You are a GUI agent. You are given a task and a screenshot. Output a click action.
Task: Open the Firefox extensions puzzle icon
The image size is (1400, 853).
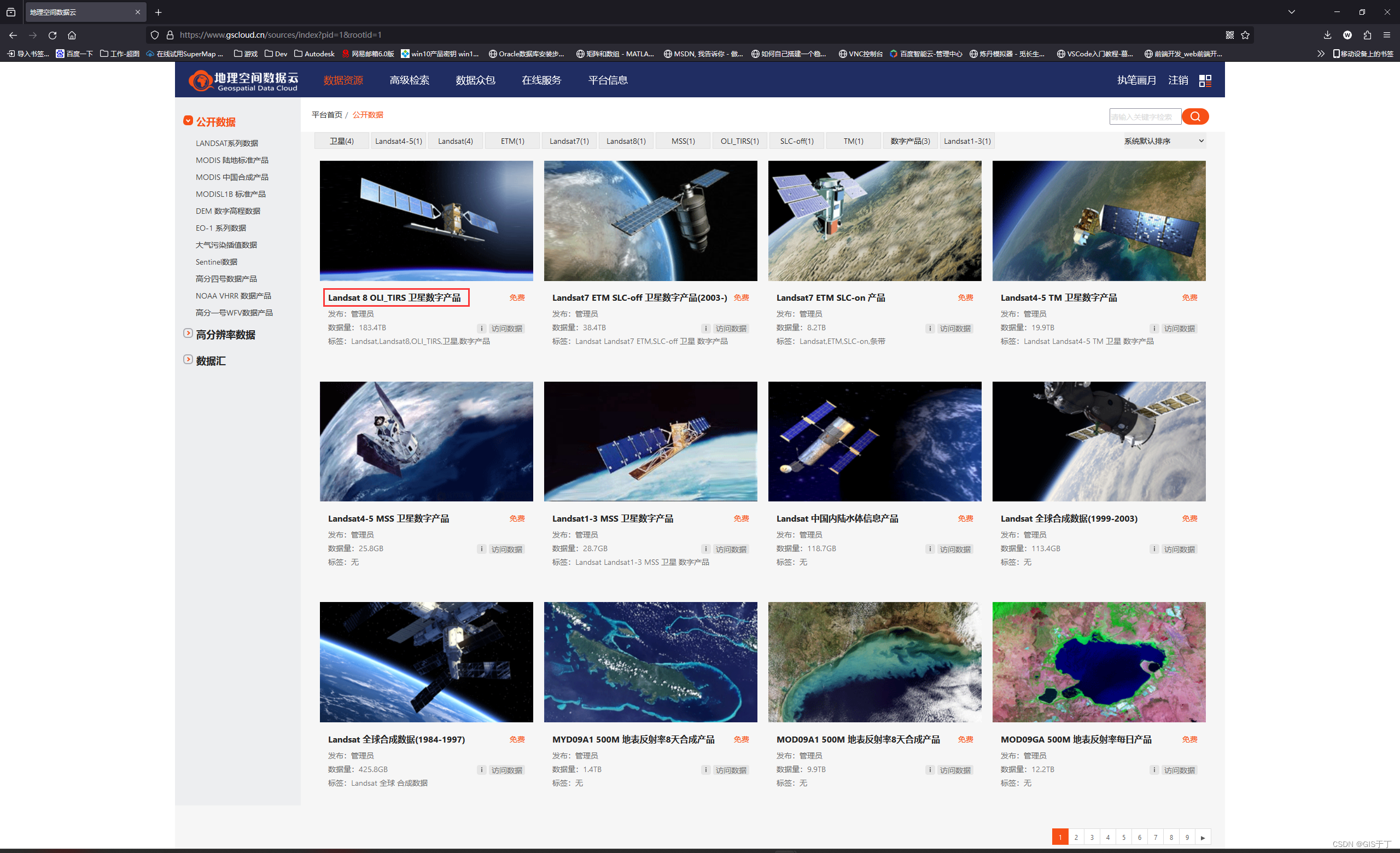click(1367, 35)
